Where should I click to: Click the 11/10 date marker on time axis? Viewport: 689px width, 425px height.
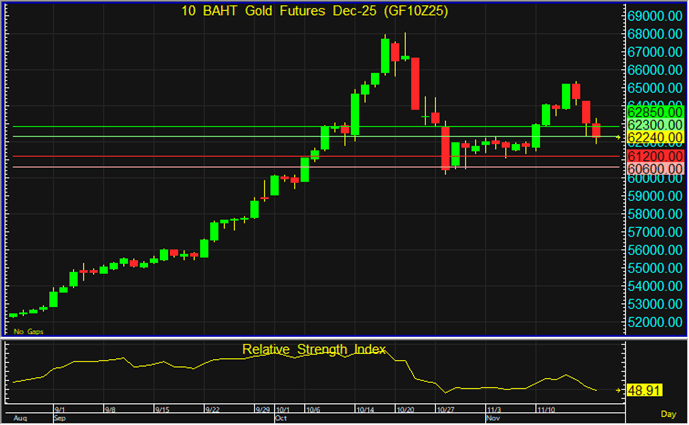tap(548, 409)
